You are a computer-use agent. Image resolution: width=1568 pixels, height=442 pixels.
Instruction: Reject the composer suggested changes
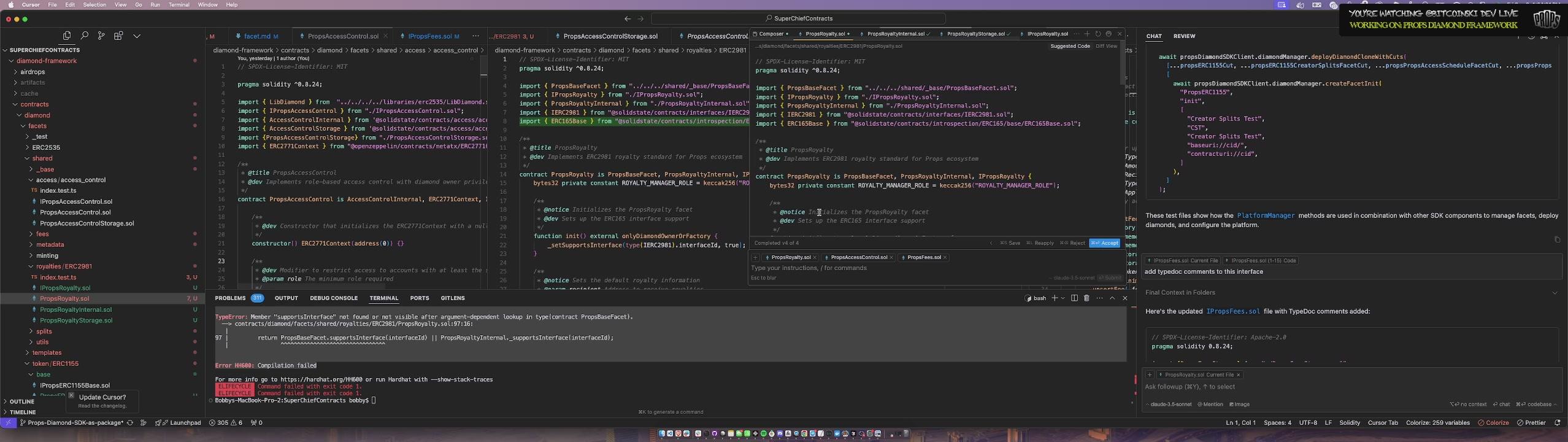pyautogui.click(x=1073, y=243)
